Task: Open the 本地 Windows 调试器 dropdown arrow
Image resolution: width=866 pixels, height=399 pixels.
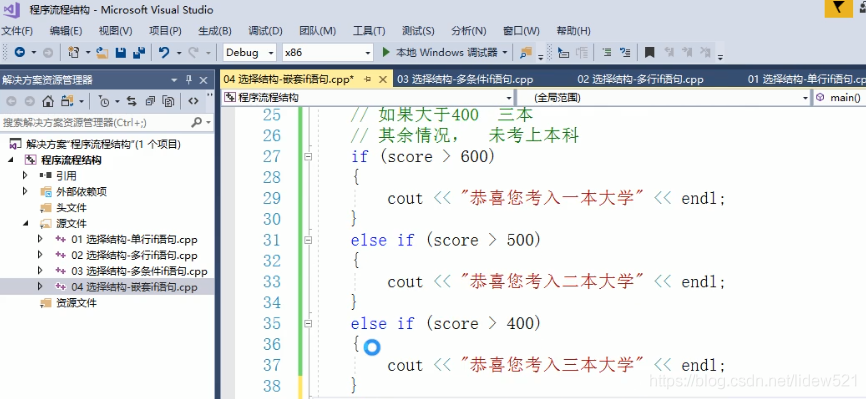Action: (x=505, y=52)
